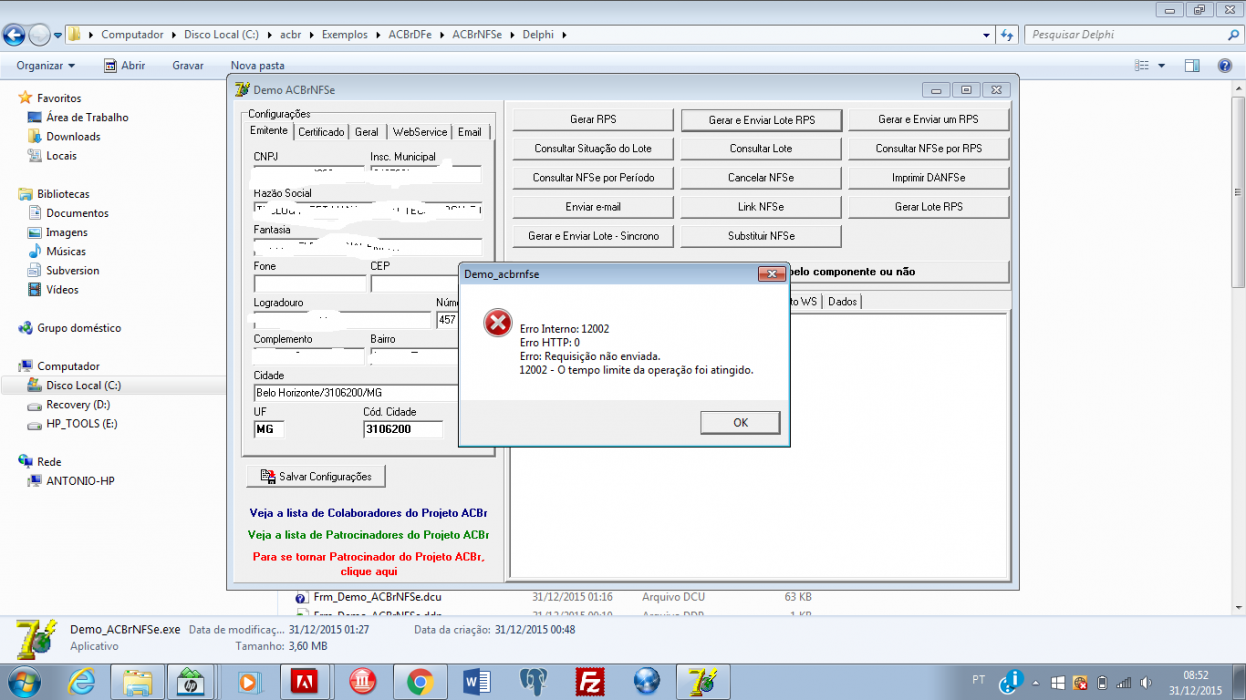Switch to the Email tab
Viewport: 1246px width, 700px height.
(x=470, y=132)
